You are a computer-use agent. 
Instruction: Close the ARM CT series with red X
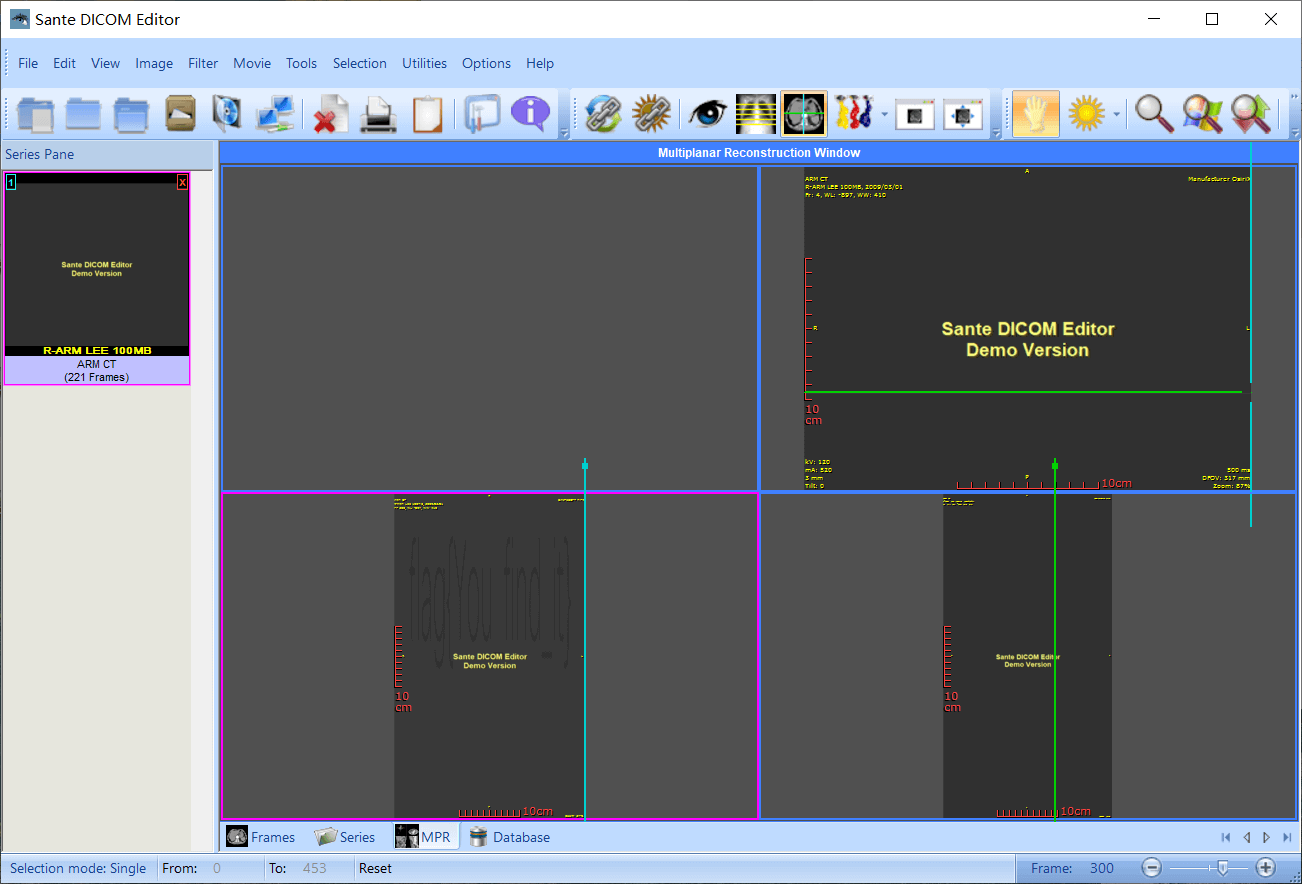pyautogui.click(x=182, y=182)
